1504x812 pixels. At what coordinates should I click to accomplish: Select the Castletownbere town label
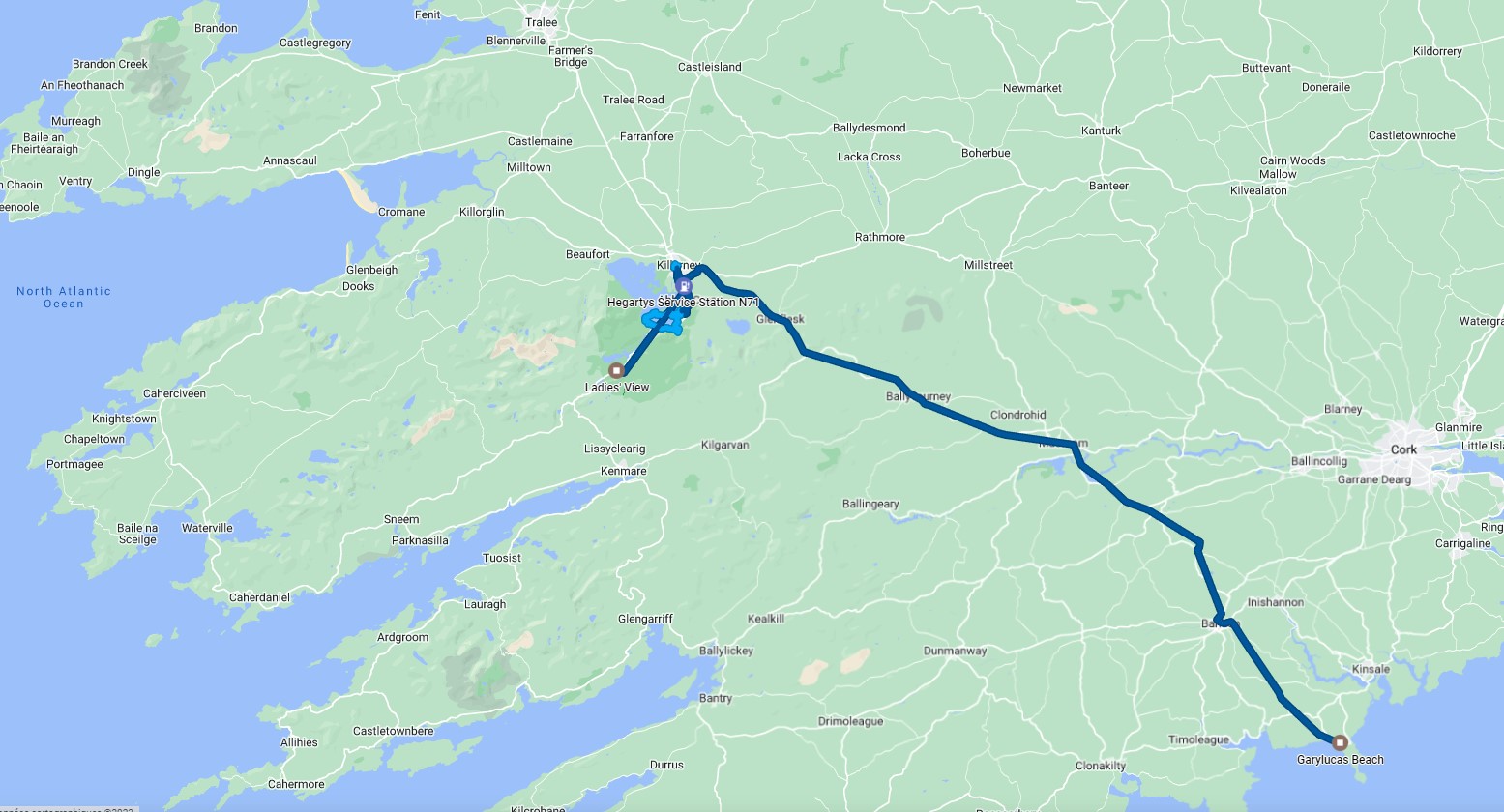coord(393,731)
